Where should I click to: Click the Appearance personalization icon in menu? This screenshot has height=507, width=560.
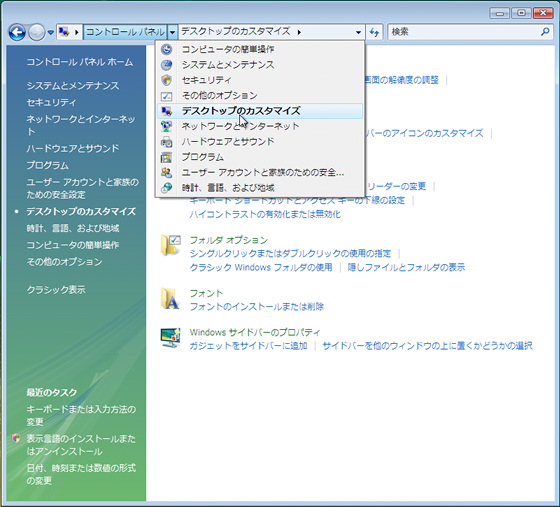[x=166, y=111]
